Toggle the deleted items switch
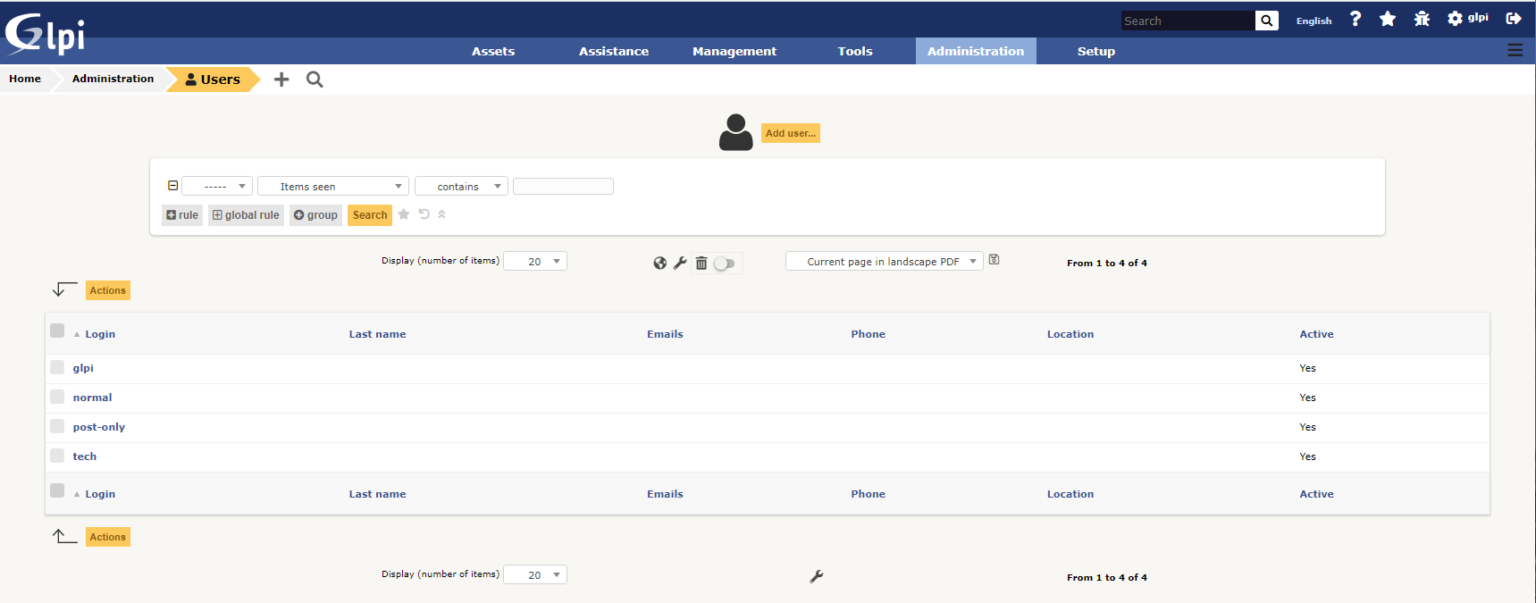Screen dimensions: 1536x603 (x=724, y=263)
